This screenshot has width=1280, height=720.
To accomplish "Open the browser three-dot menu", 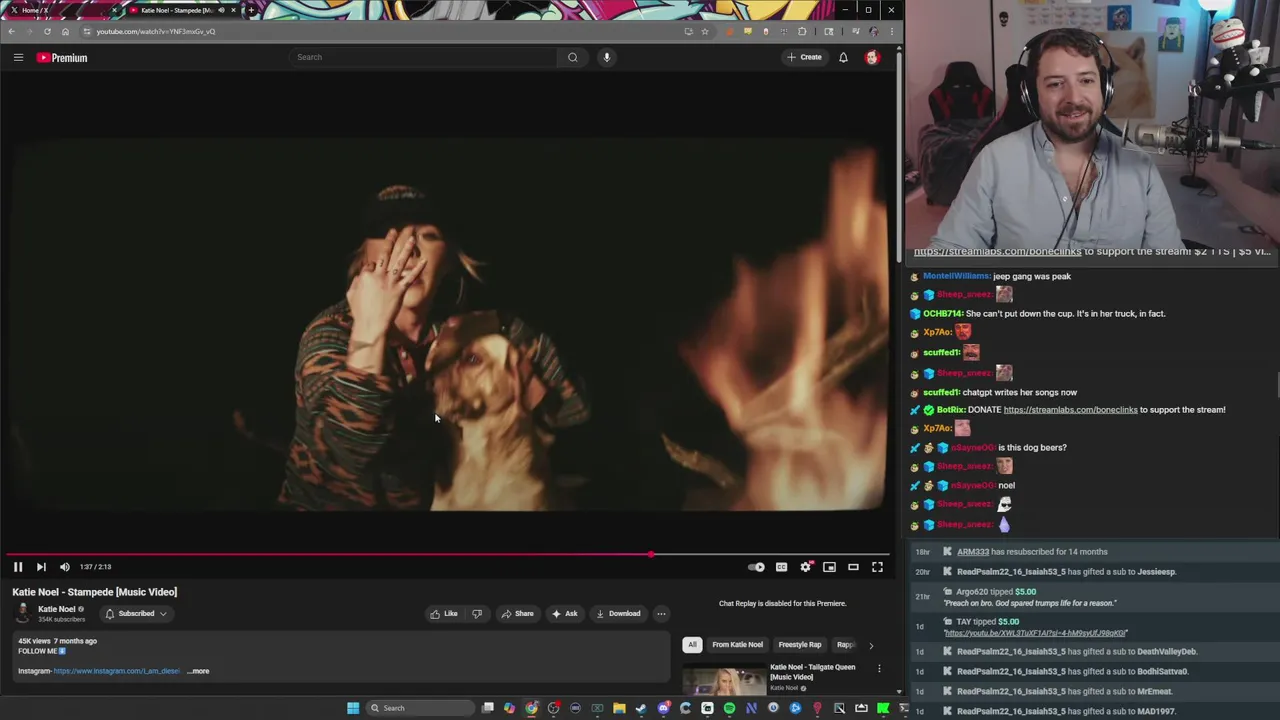I will [891, 31].
